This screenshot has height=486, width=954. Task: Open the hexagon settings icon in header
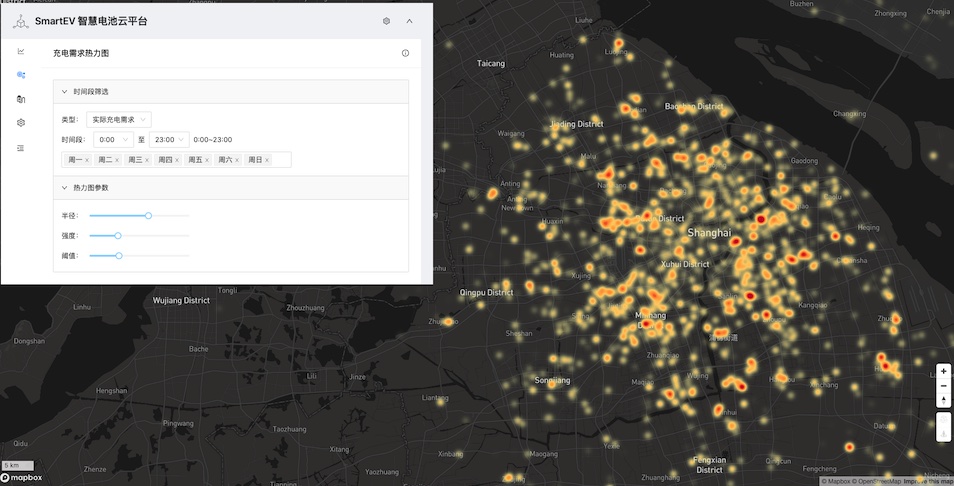click(386, 21)
